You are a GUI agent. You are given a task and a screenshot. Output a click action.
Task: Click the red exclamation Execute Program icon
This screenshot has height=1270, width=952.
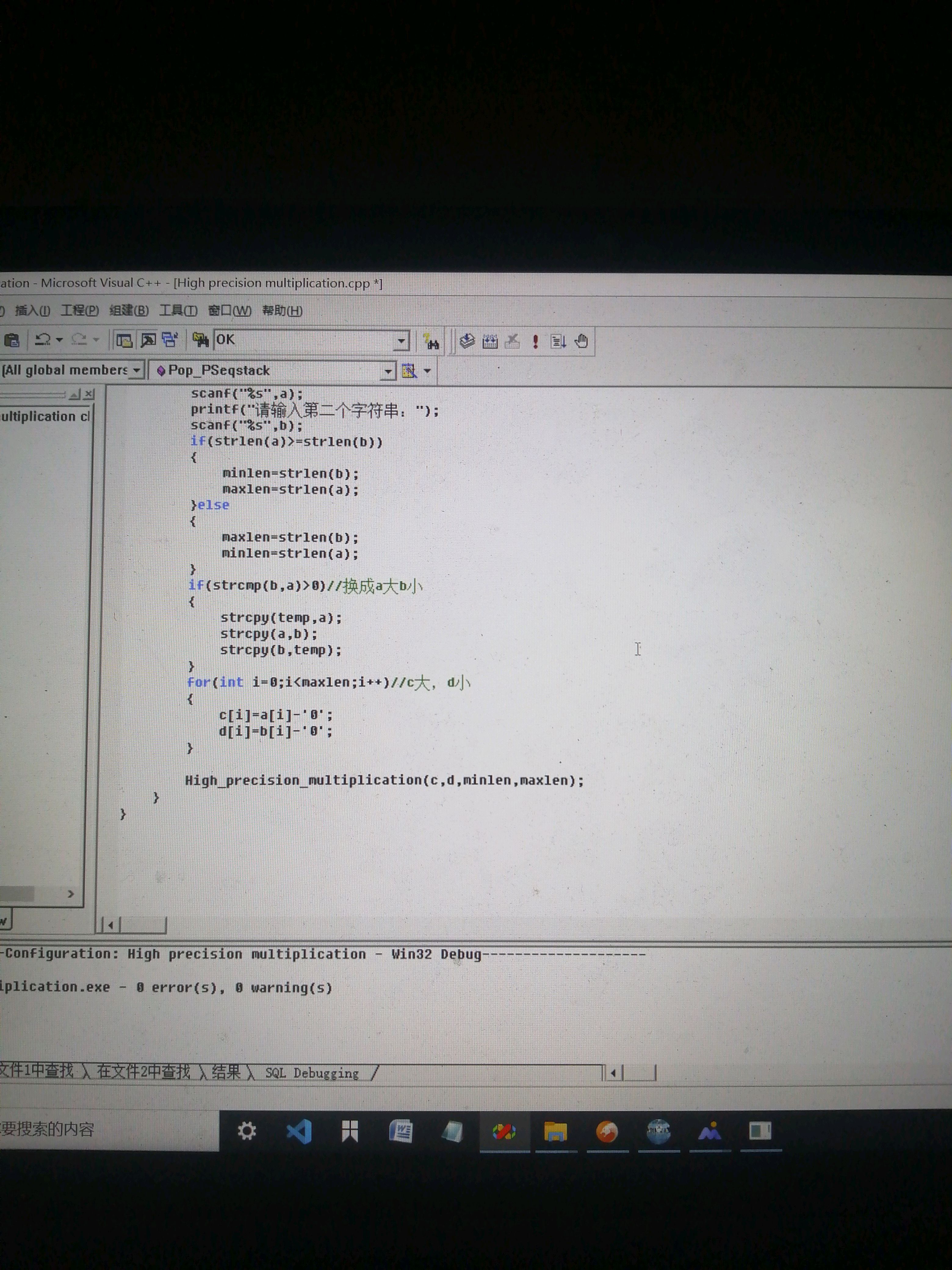click(x=535, y=342)
